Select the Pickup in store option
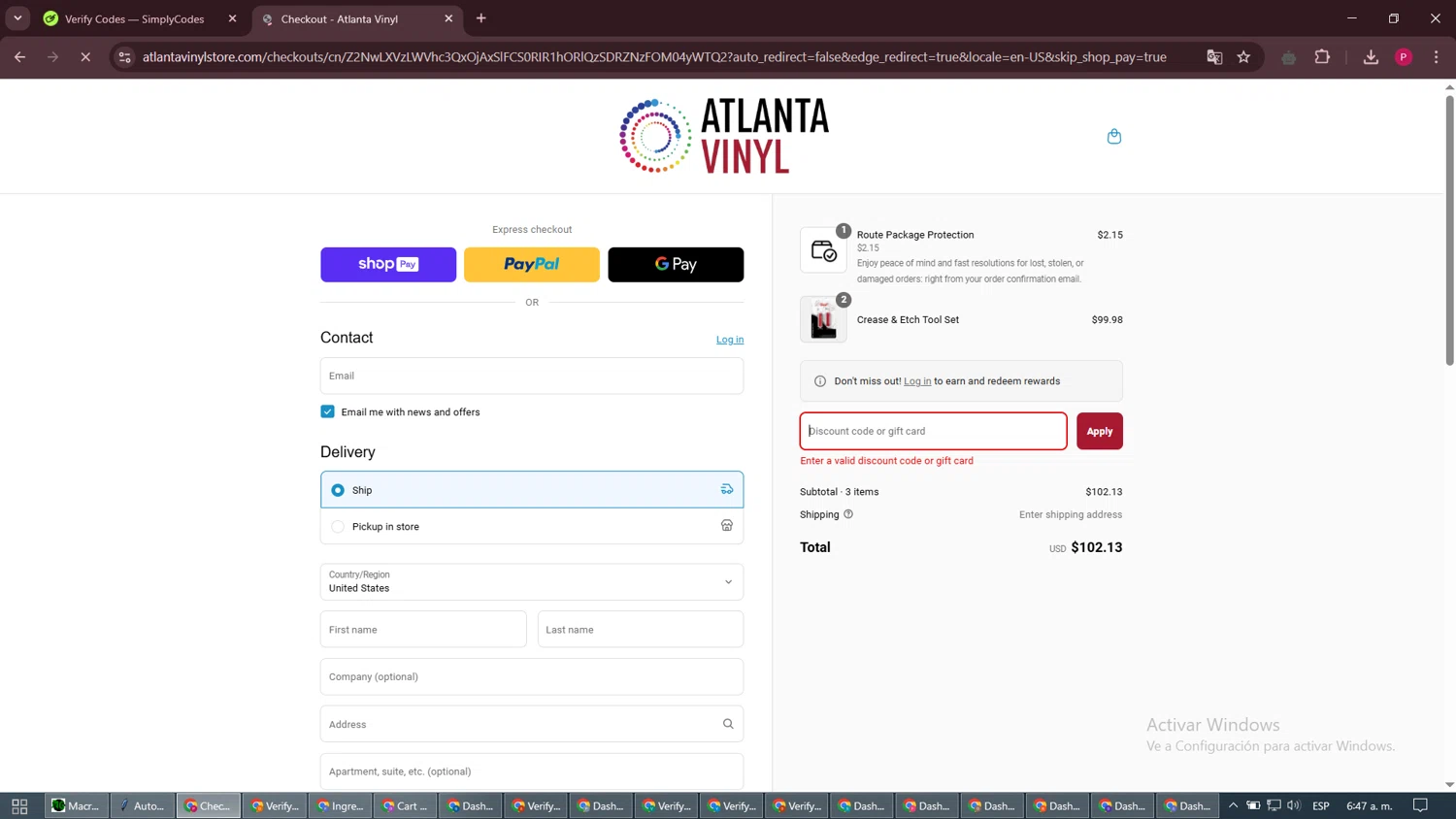This screenshot has height=819, width=1456. pyautogui.click(x=532, y=526)
